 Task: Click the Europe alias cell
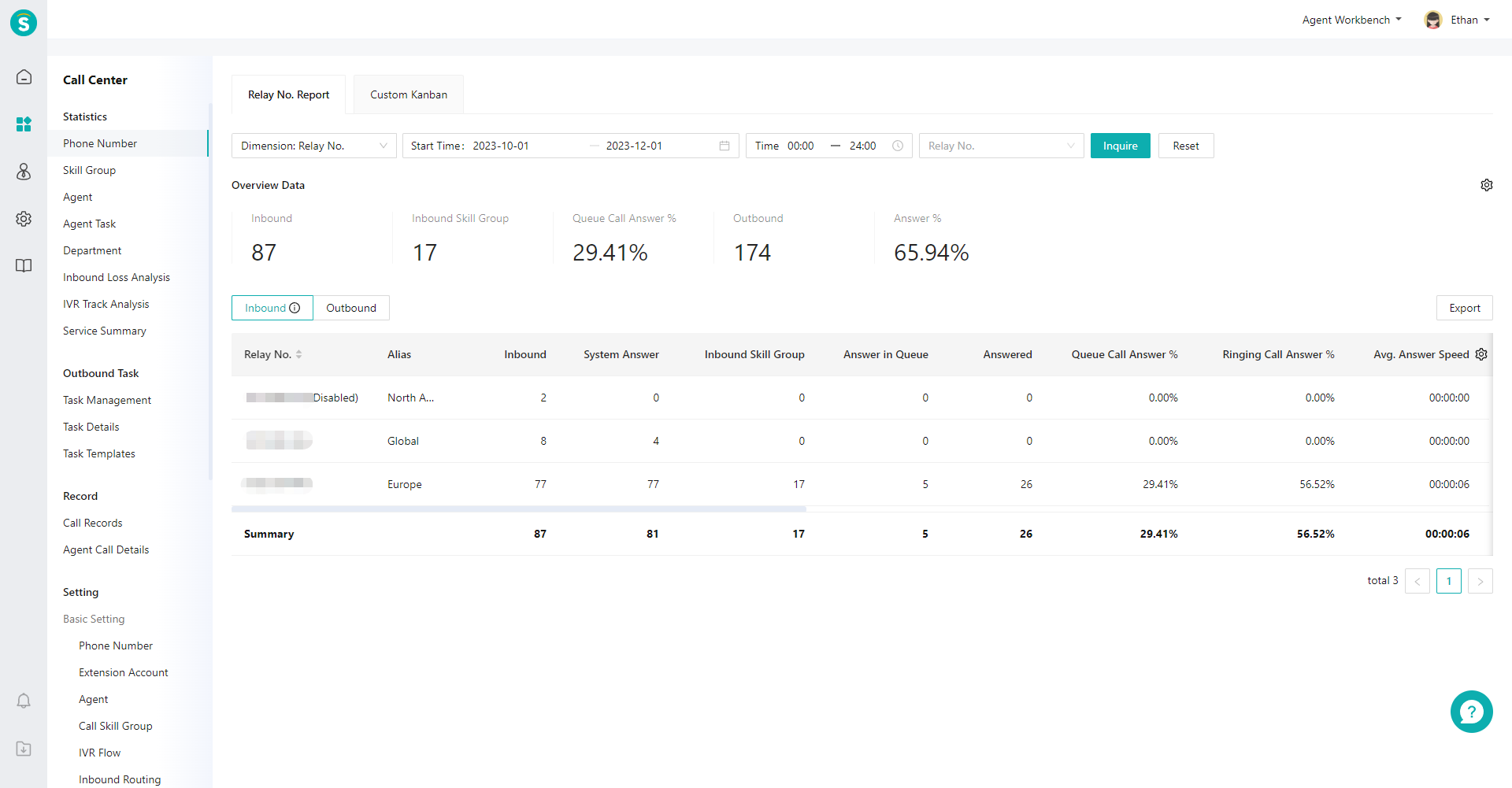click(405, 484)
